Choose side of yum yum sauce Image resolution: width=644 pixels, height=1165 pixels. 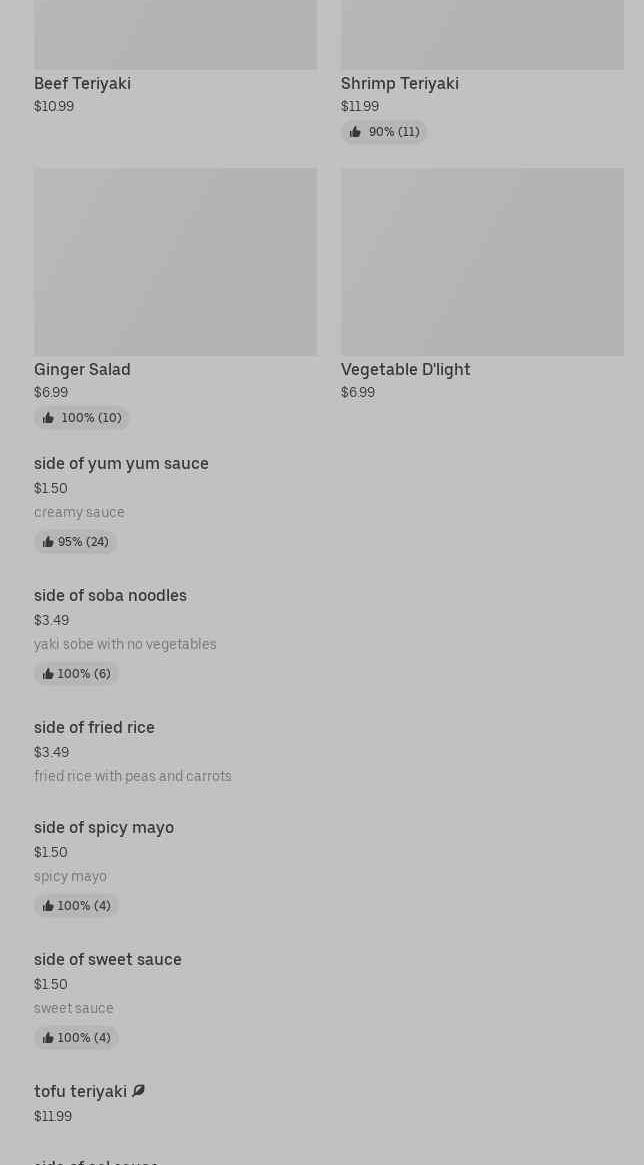tap(121, 463)
